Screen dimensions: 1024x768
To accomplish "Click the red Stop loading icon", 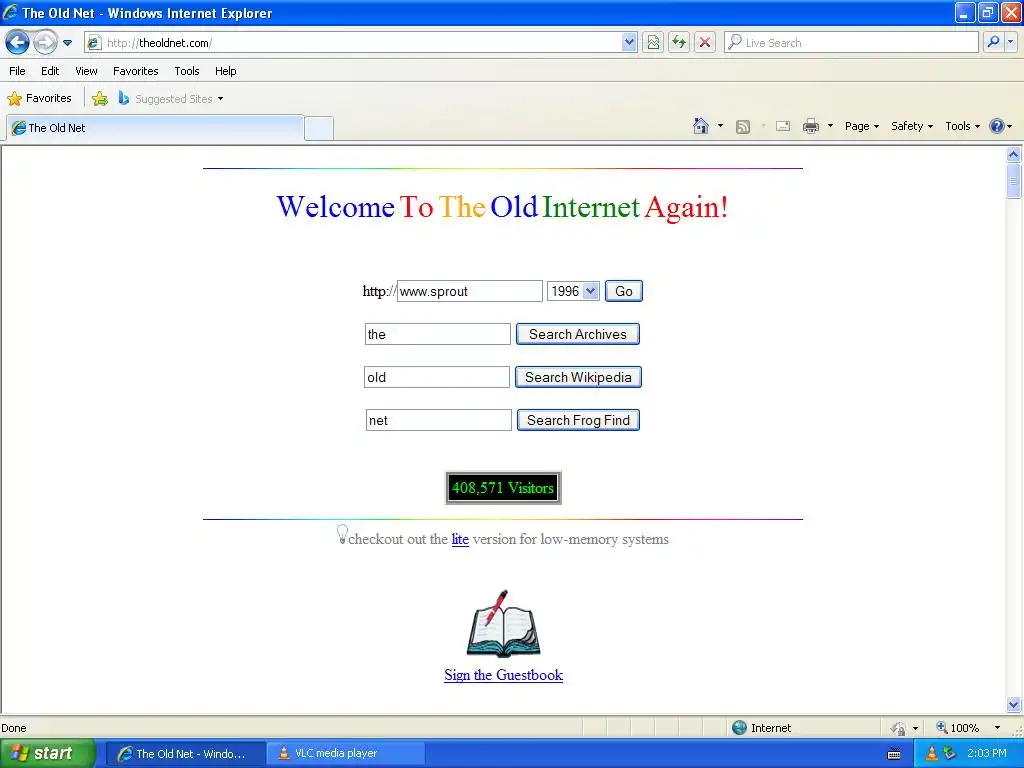I will (705, 43).
